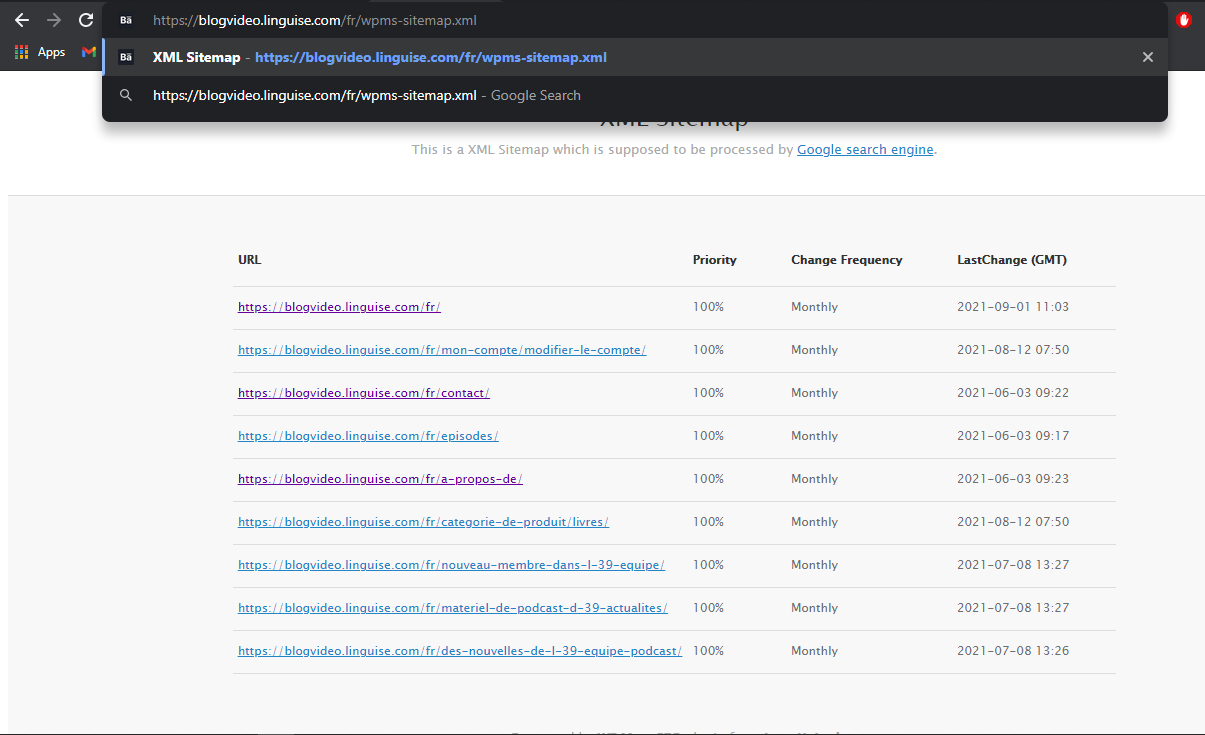
Task: Click the date 2021-06-03 09:22
Action: [x=1013, y=393]
